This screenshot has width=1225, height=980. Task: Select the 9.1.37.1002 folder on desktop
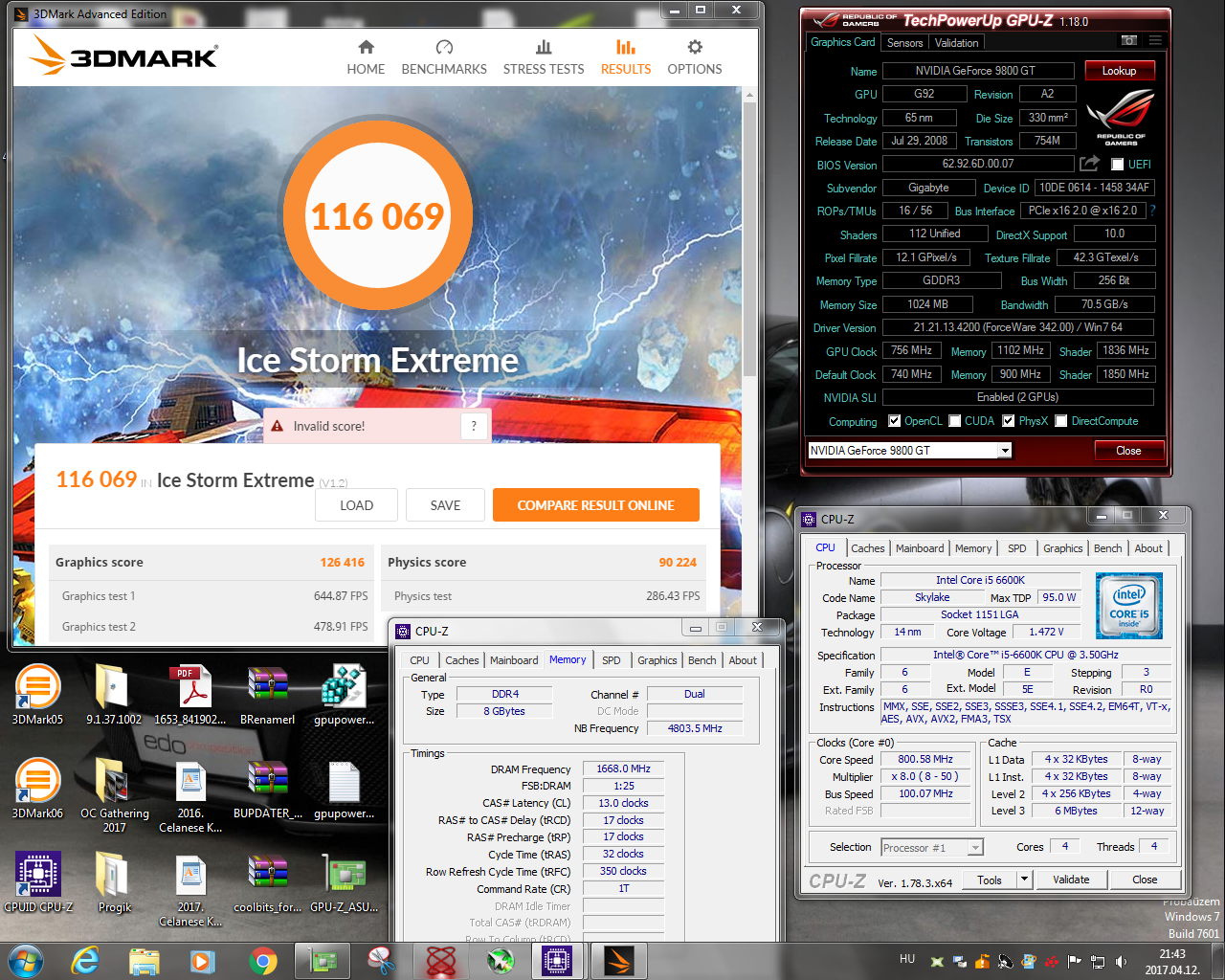[x=114, y=693]
